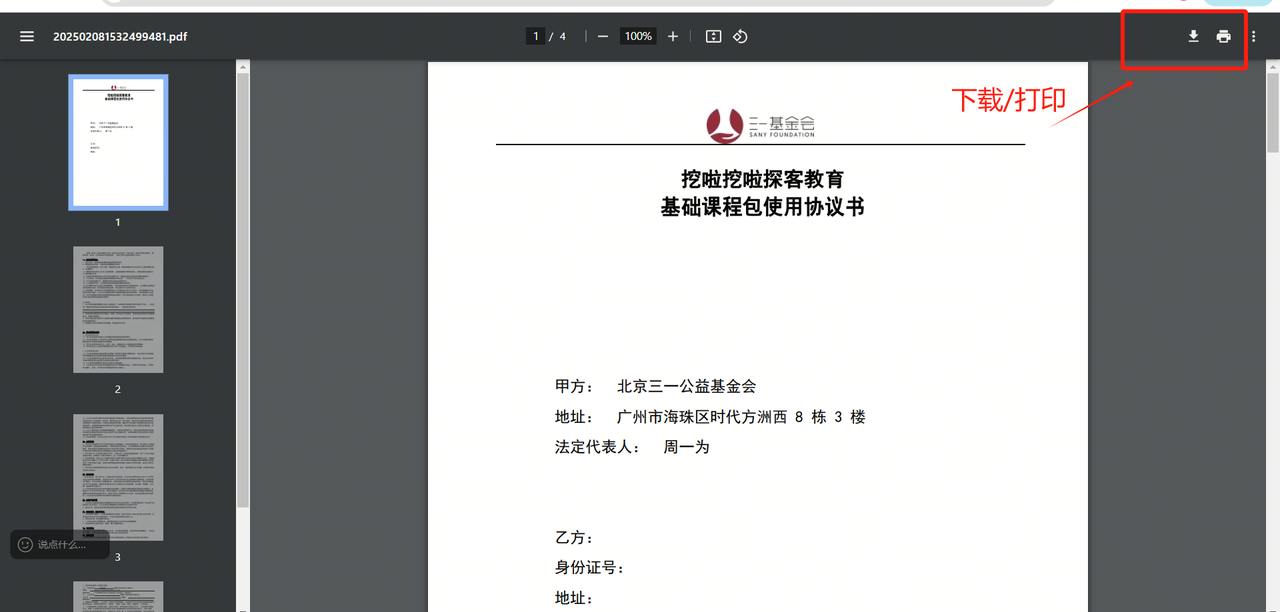Download the PDF file
Screen dimensions: 1280x612
[x=1193, y=37]
